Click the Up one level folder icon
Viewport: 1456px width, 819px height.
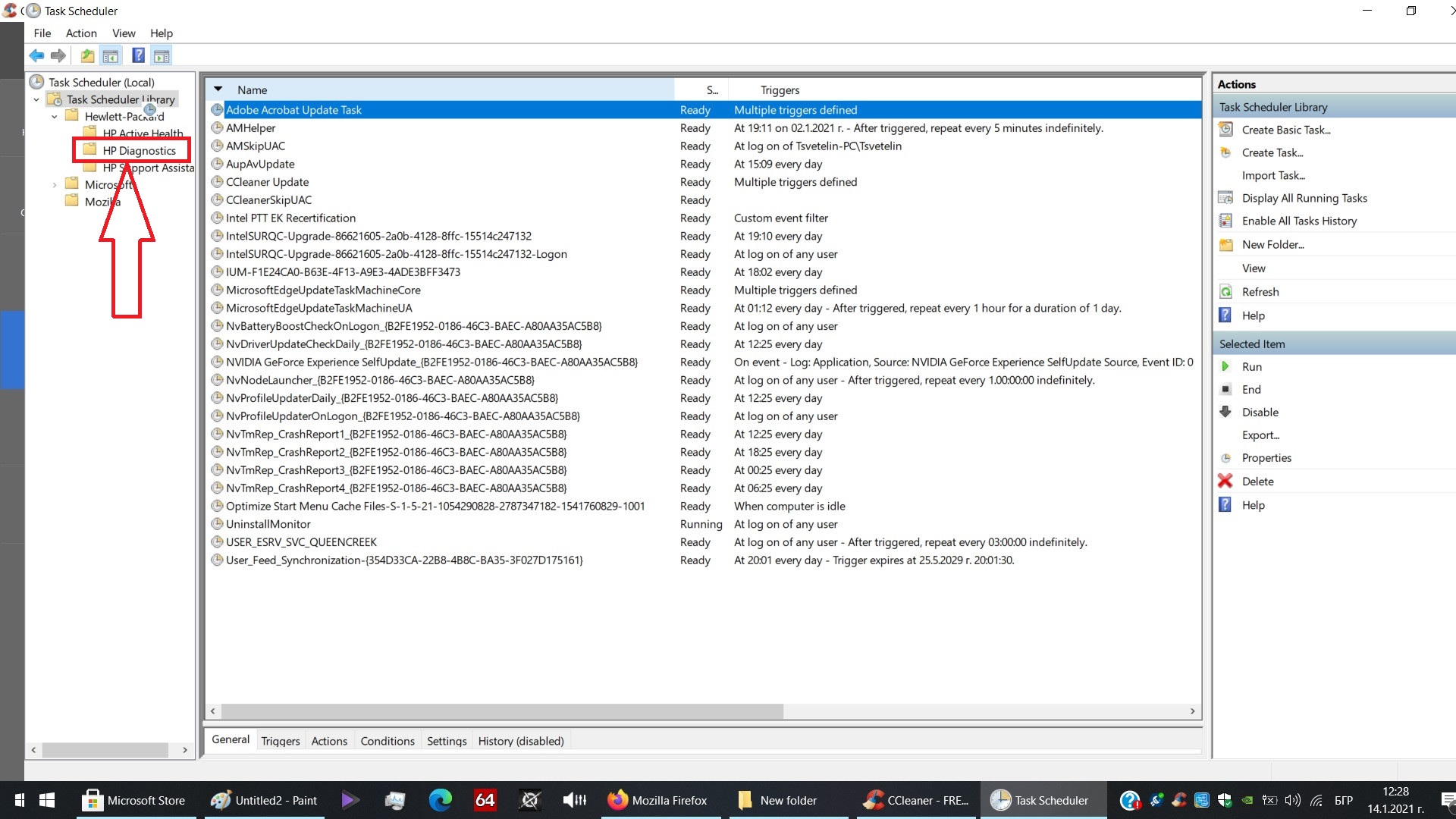[88, 55]
